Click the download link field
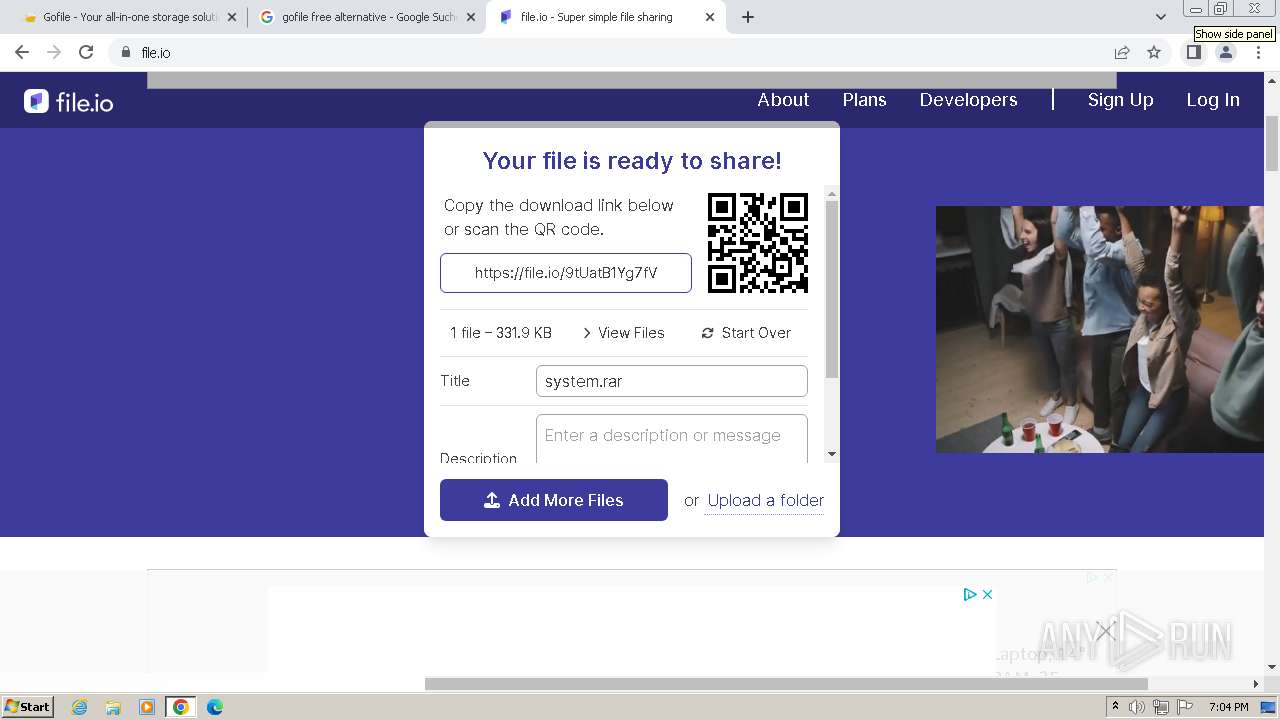This screenshot has height=720, width=1280. (x=566, y=273)
